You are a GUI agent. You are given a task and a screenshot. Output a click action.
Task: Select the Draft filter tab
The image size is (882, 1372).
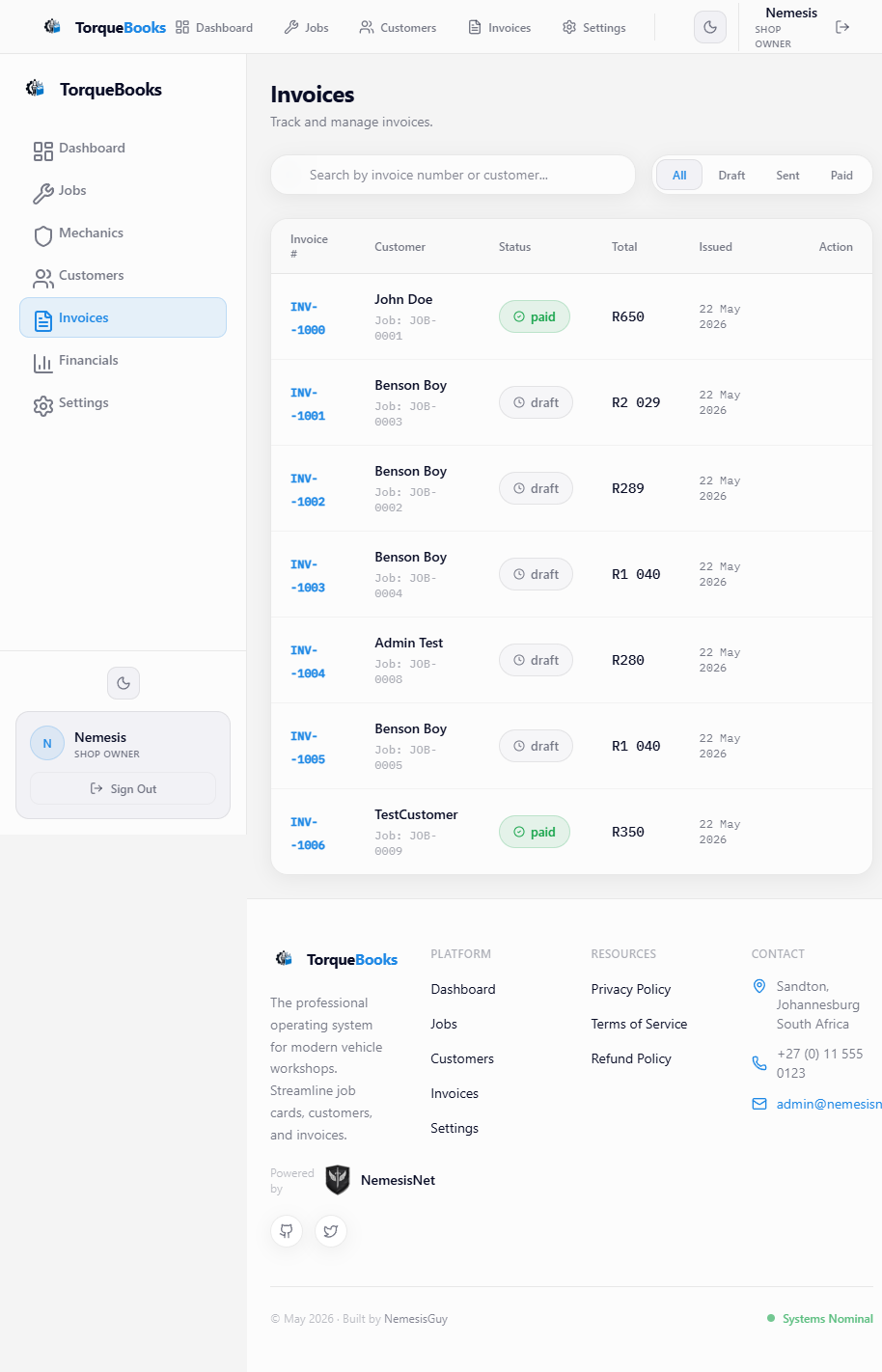click(731, 175)
